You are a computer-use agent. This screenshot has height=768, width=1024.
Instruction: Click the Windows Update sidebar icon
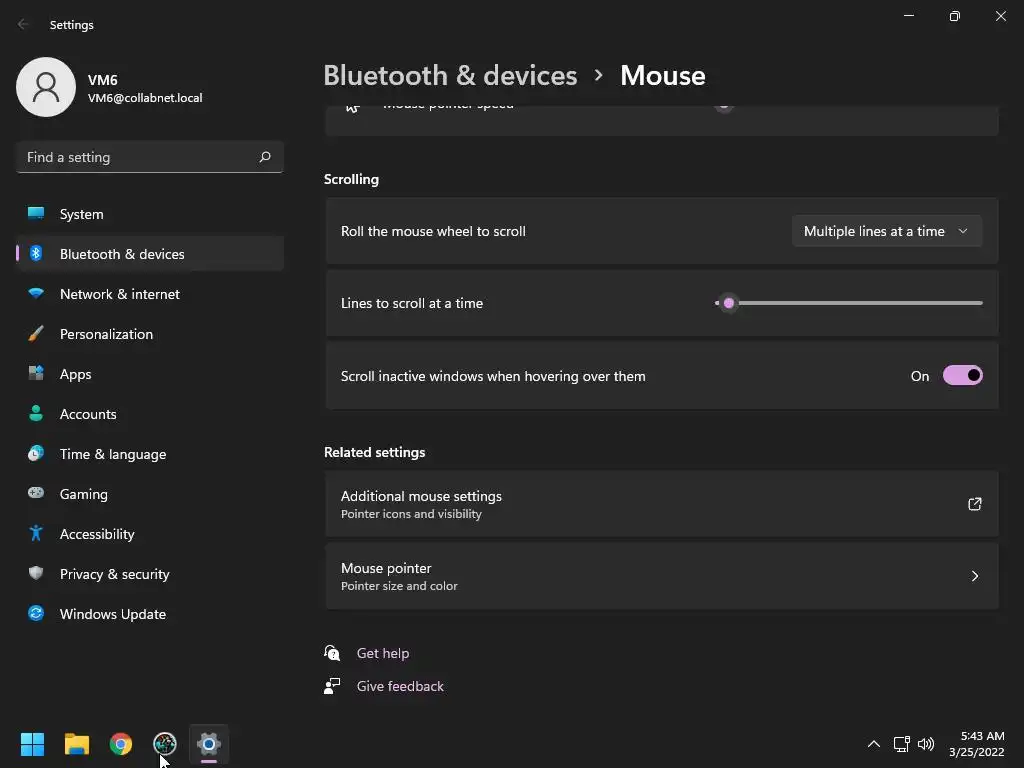click(36, 614)
